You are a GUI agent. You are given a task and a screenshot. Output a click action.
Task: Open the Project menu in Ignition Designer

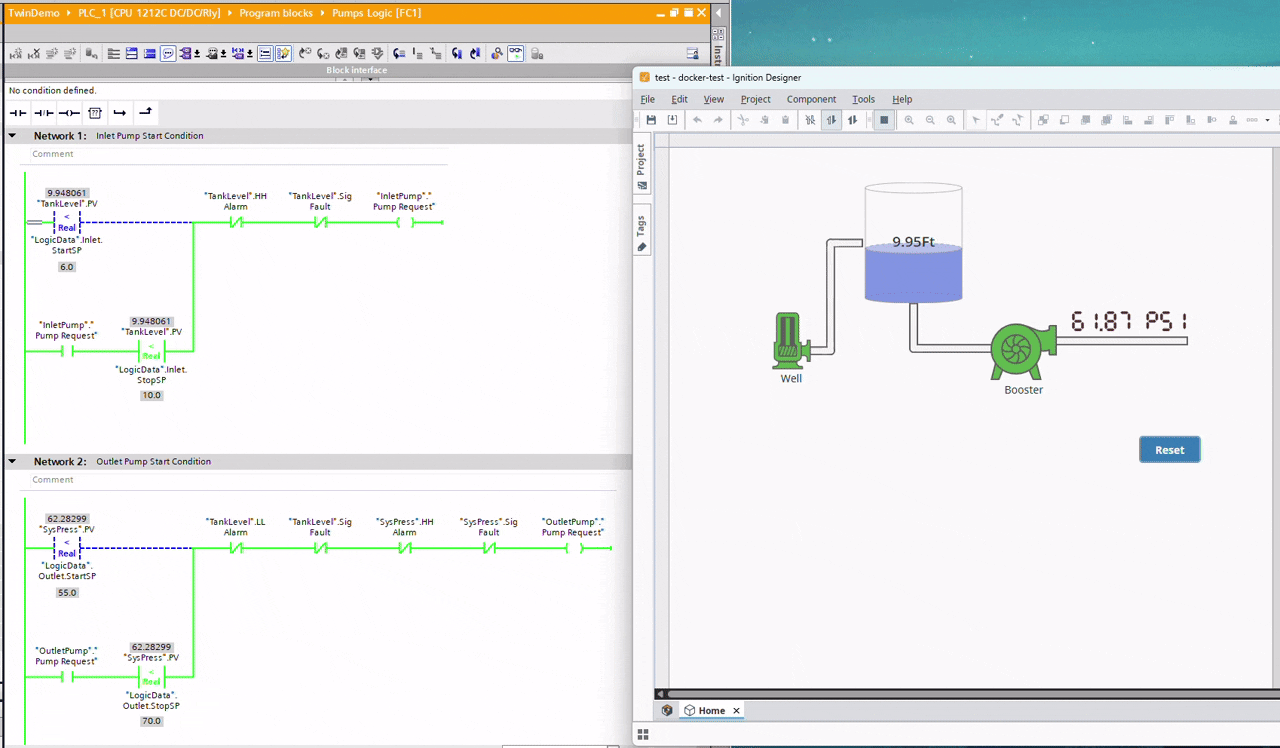[x=755, y=99]
